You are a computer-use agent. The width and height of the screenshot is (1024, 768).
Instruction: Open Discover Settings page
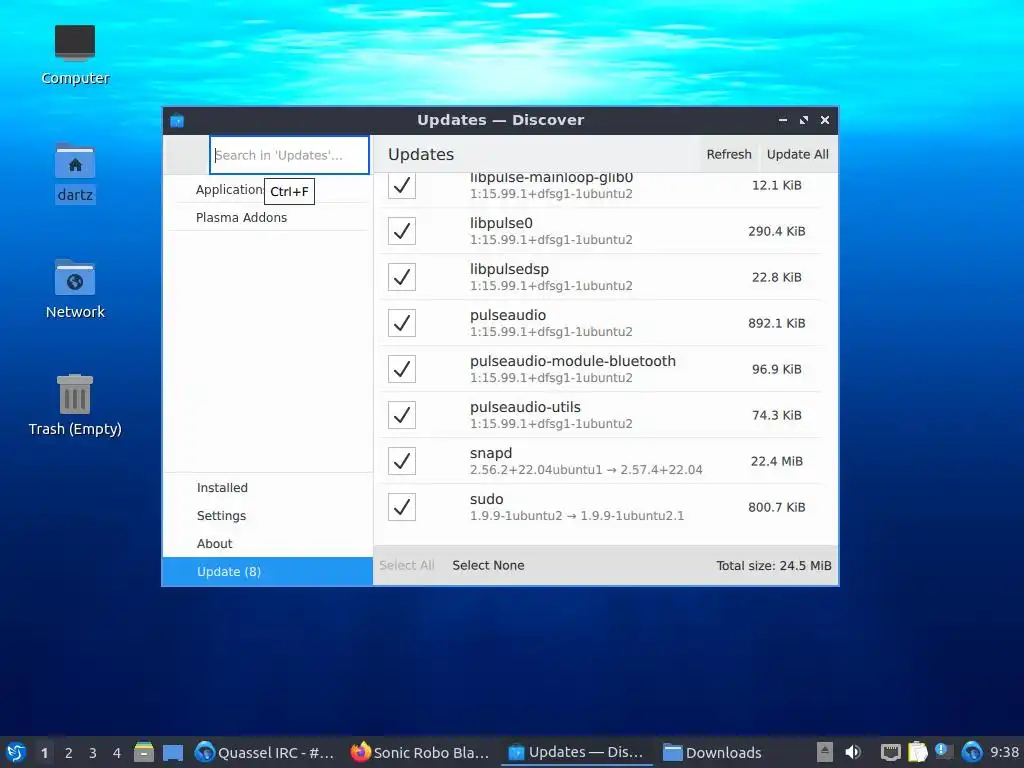pos(267,516)
